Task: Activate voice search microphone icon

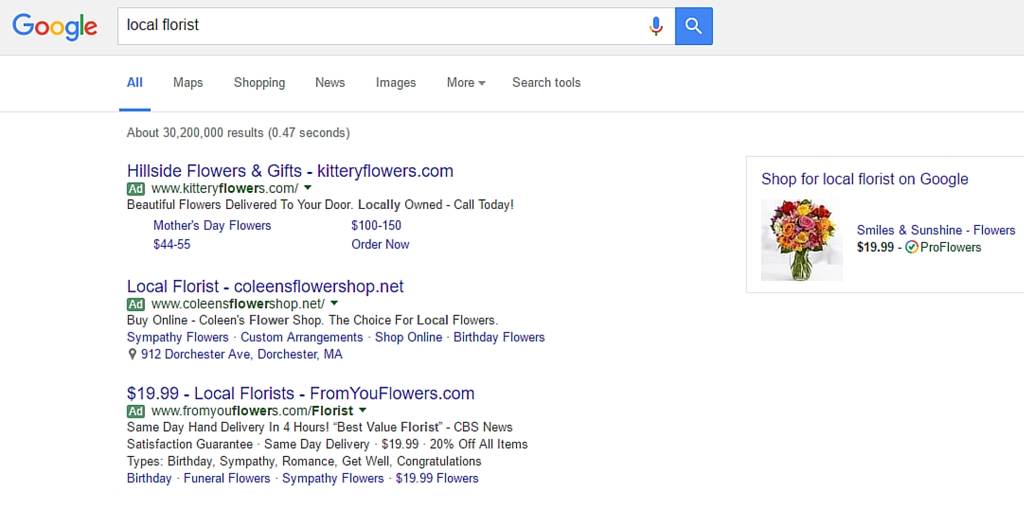Action: point(656,26)
